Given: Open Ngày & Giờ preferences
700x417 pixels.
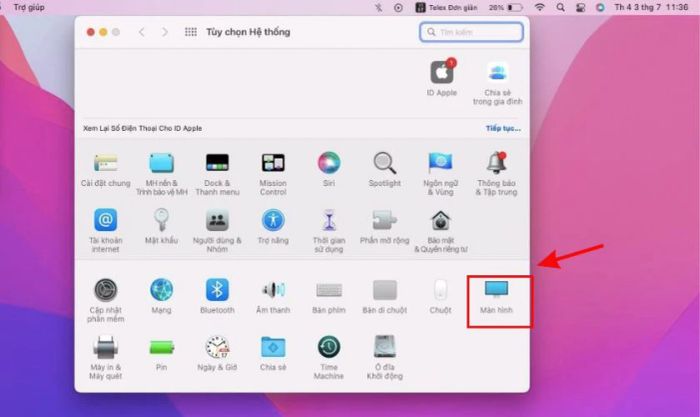Looking at the screenshot, I should 217,353.
